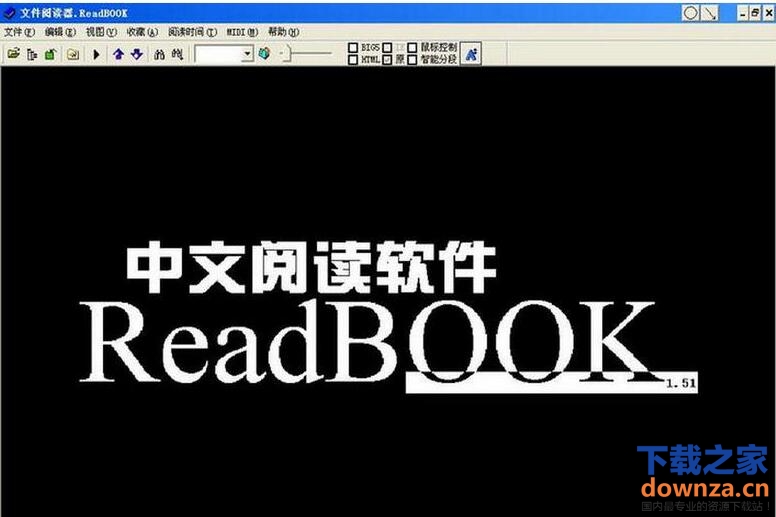Expand the toolbar combo box dropdown arrow

pyautogui.click(x=248, y=54)
